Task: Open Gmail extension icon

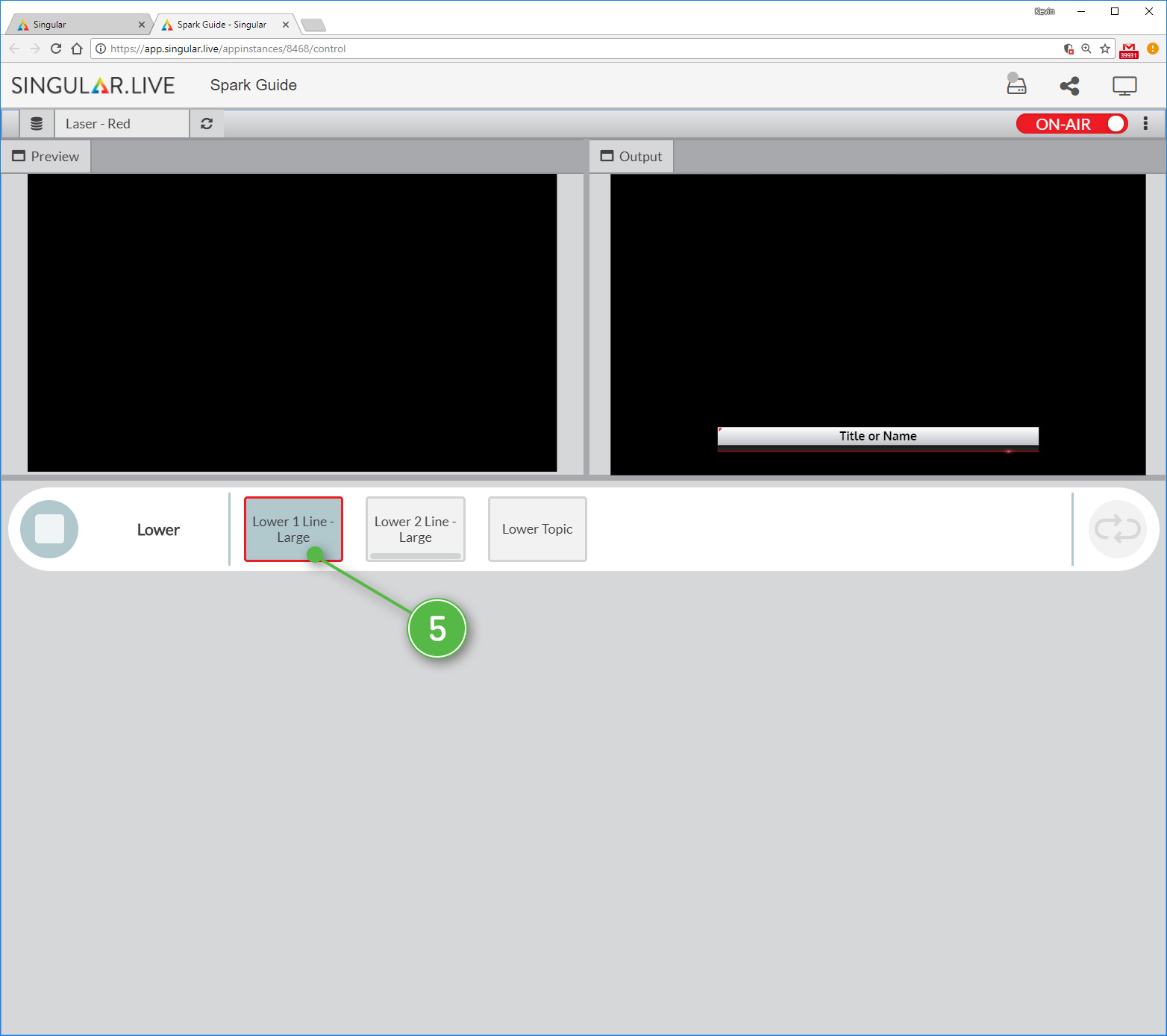Action: tap(1129, 50)
